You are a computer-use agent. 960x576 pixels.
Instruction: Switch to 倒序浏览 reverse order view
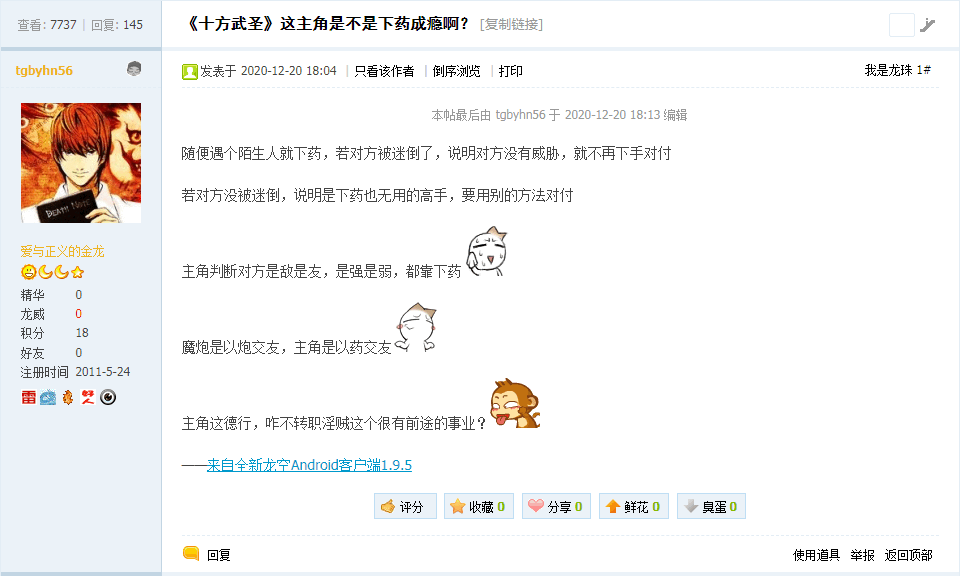point(457,72)
